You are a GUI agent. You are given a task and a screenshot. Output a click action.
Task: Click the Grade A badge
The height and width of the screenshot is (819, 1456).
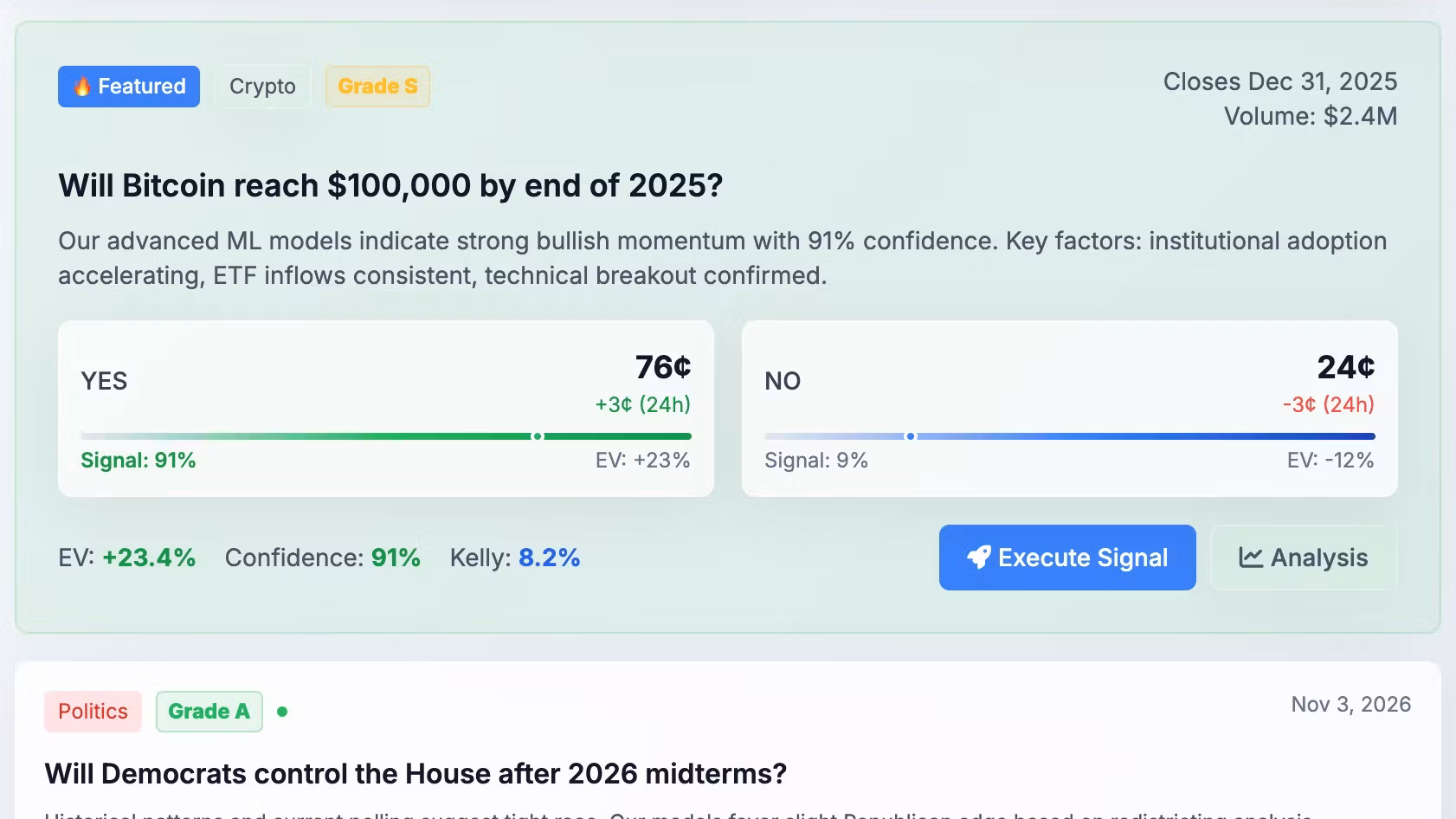209,712
